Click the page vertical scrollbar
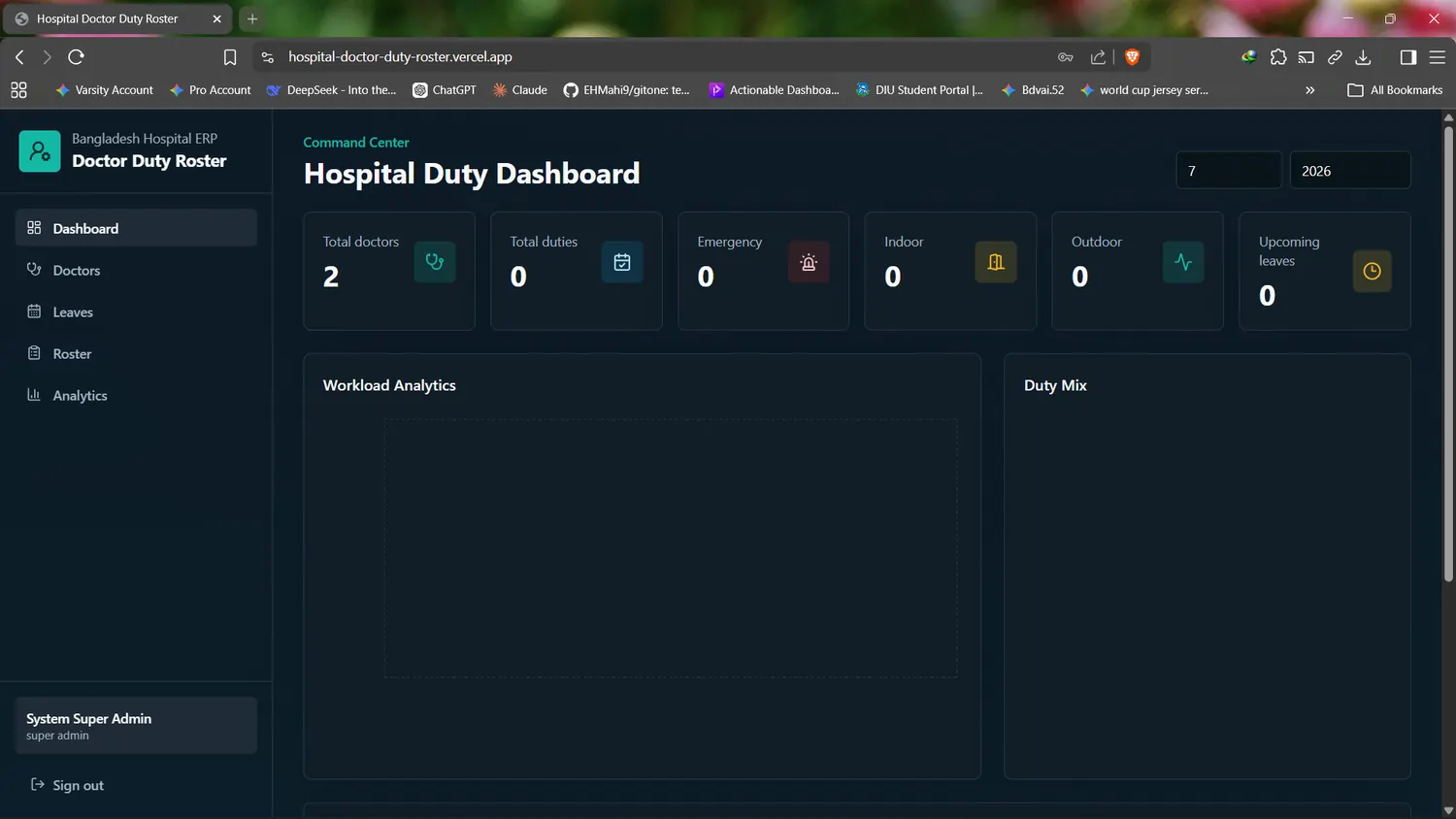This screenshot has height=819, width=1456. (1448, 354)
